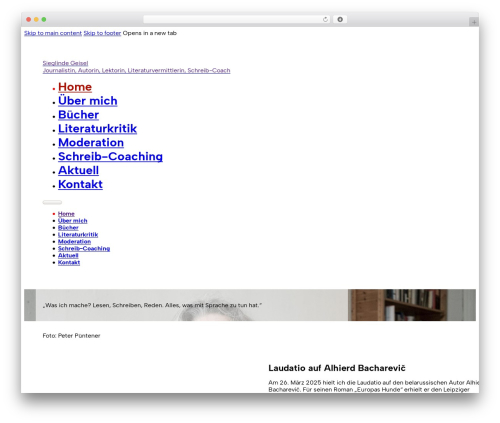Select 'Literaturkritik' in the small menu list
This screenshot has height=423, width=500.
click(78, 235)
